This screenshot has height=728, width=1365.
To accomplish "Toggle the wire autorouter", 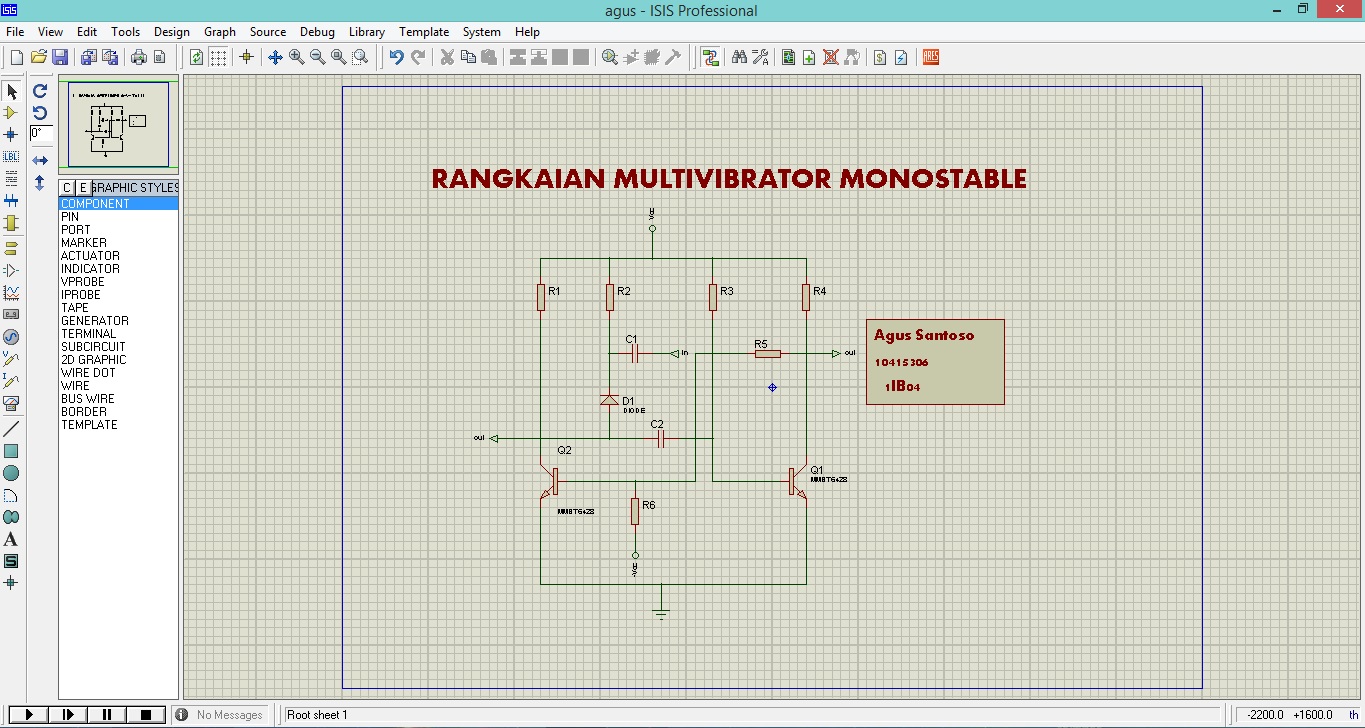I will (711, 57).
